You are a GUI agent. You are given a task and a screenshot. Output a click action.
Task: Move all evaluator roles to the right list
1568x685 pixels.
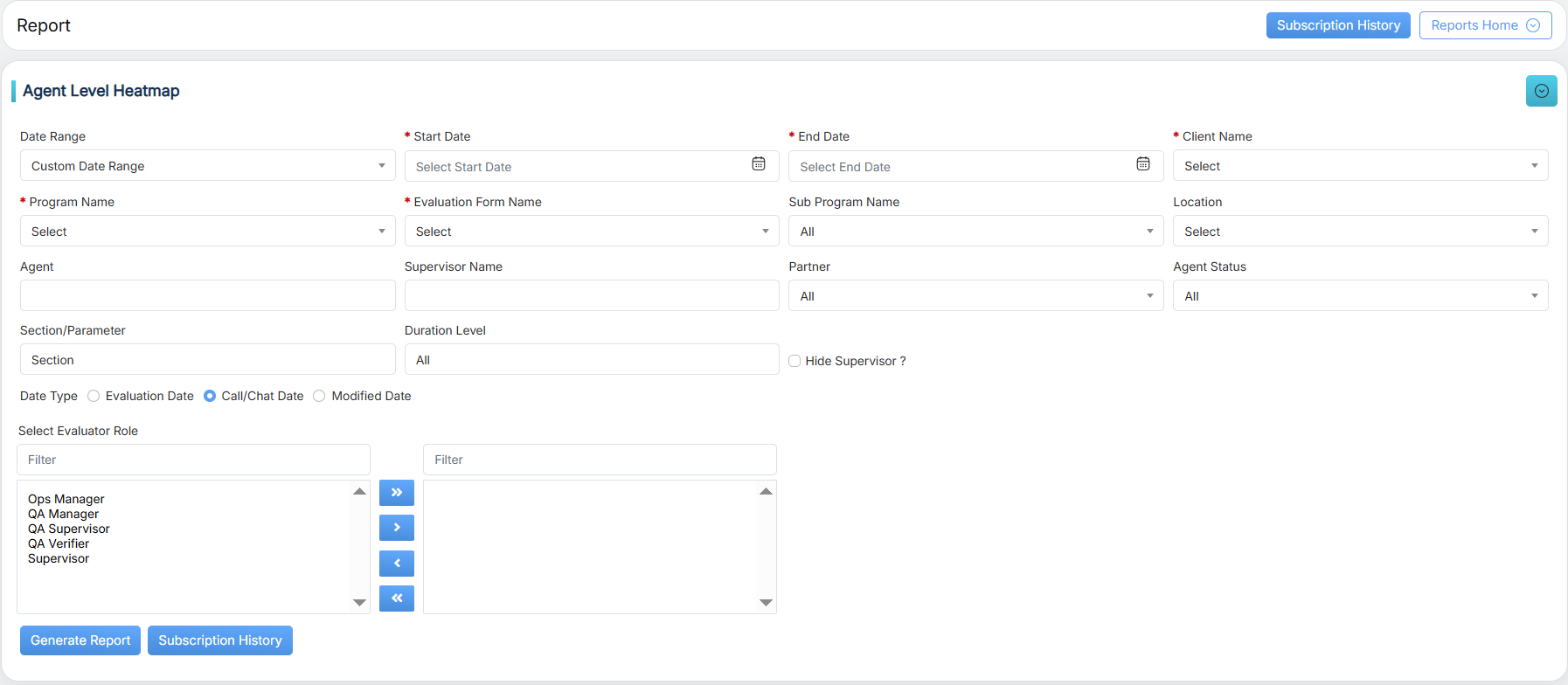pos(396,493)
